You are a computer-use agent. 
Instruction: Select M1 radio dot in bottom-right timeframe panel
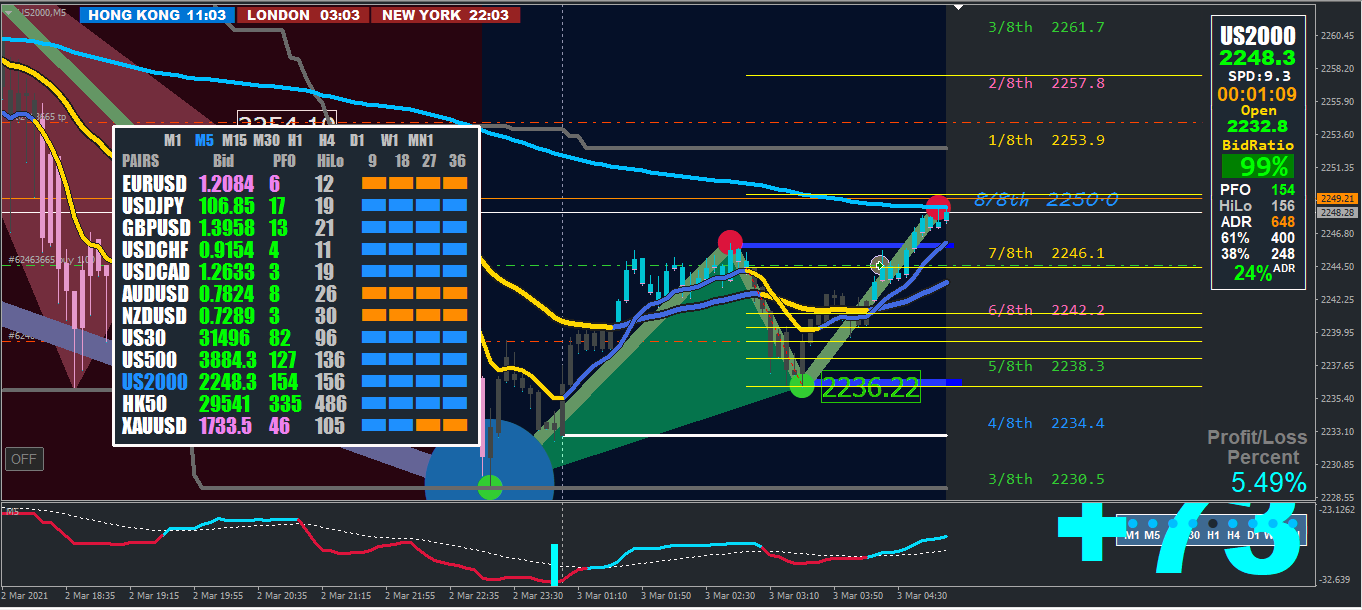pos(1133,523)
